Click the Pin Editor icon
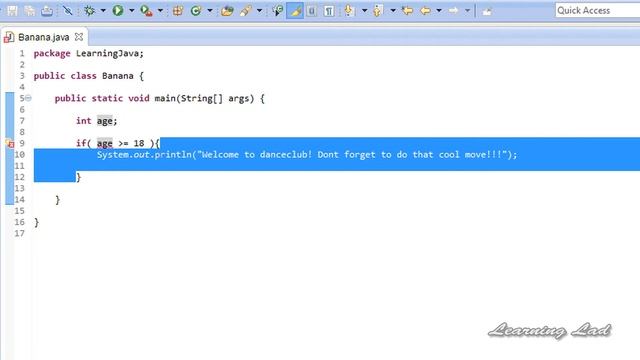The image size is (640, 360). (487, 11)
